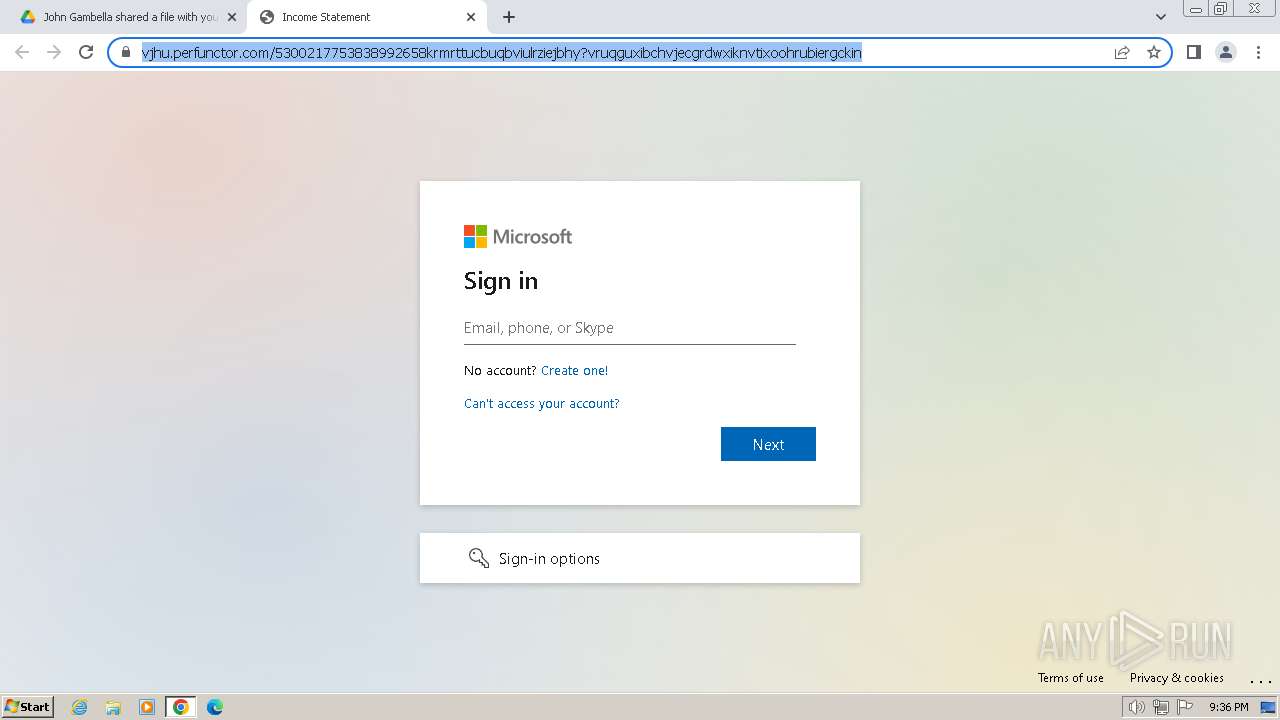Open the Terms of use link

click(1071, 678)
